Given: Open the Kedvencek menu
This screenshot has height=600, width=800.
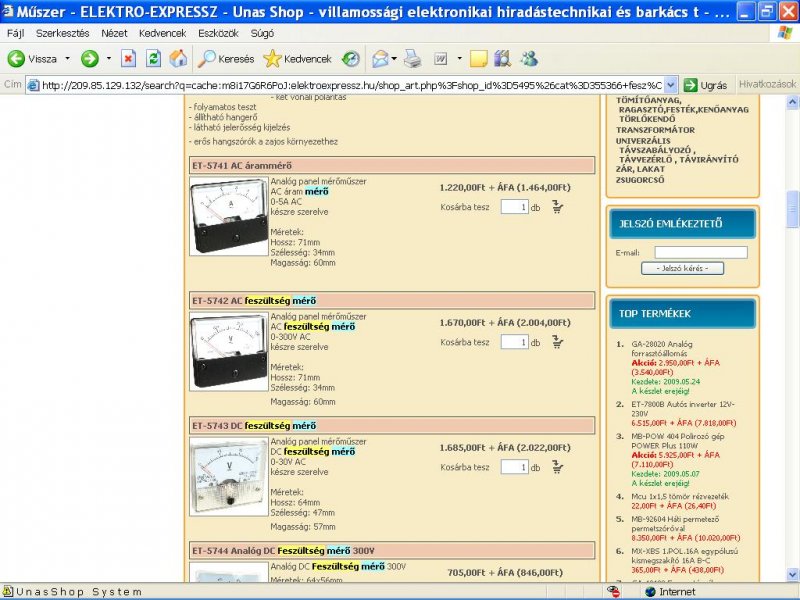Looking at the screenshot, I should pos(163,33).
